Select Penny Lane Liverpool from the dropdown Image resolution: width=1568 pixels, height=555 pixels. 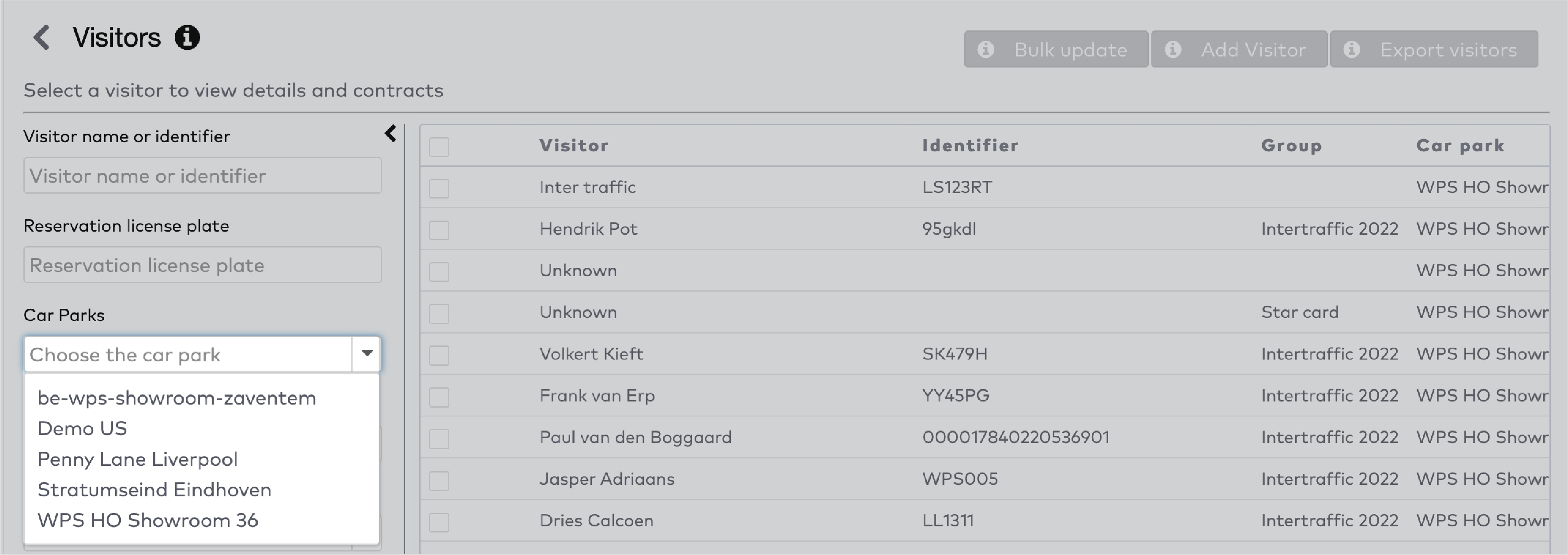click(137, 459)
